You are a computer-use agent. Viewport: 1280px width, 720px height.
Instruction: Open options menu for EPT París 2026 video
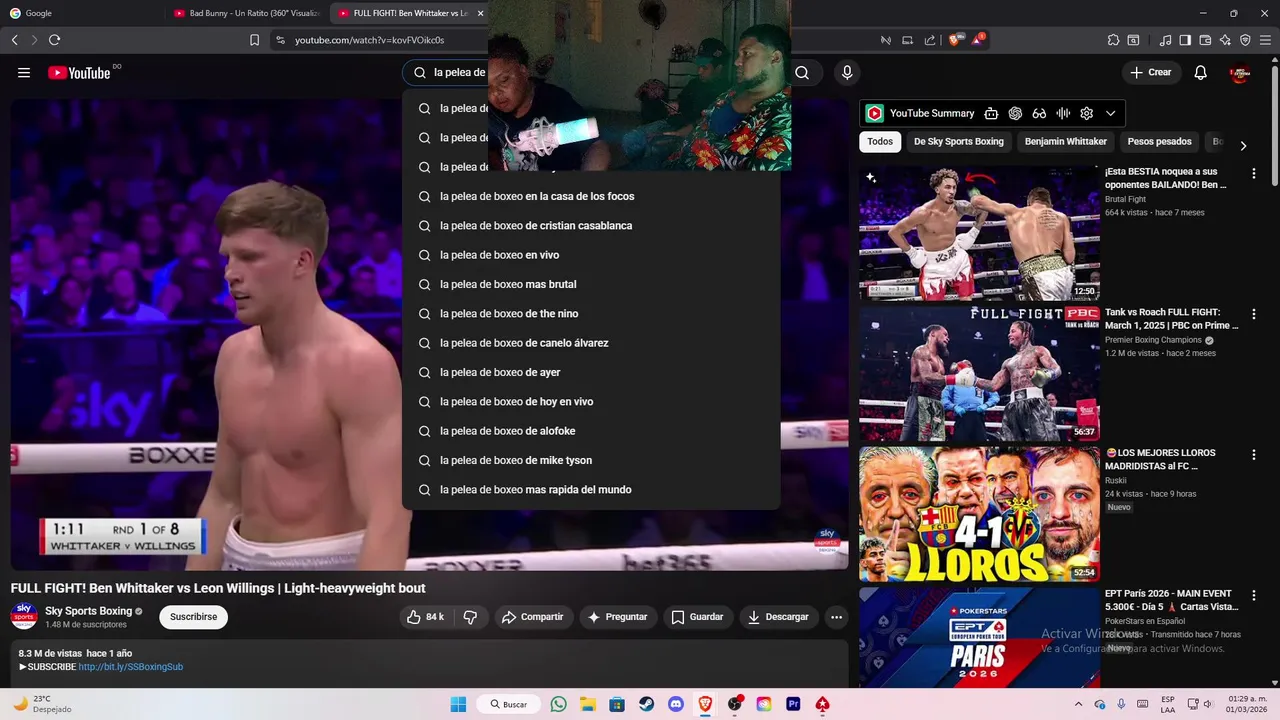click(x=1253, y=595)
